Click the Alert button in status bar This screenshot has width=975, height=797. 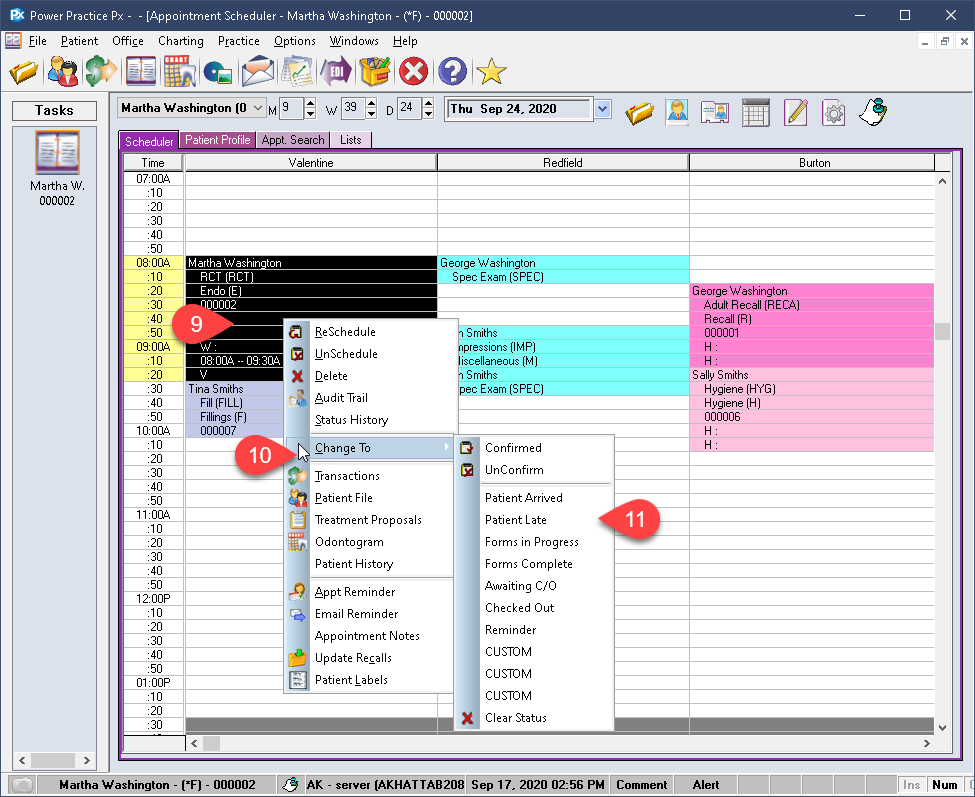[x=706, y=785]
